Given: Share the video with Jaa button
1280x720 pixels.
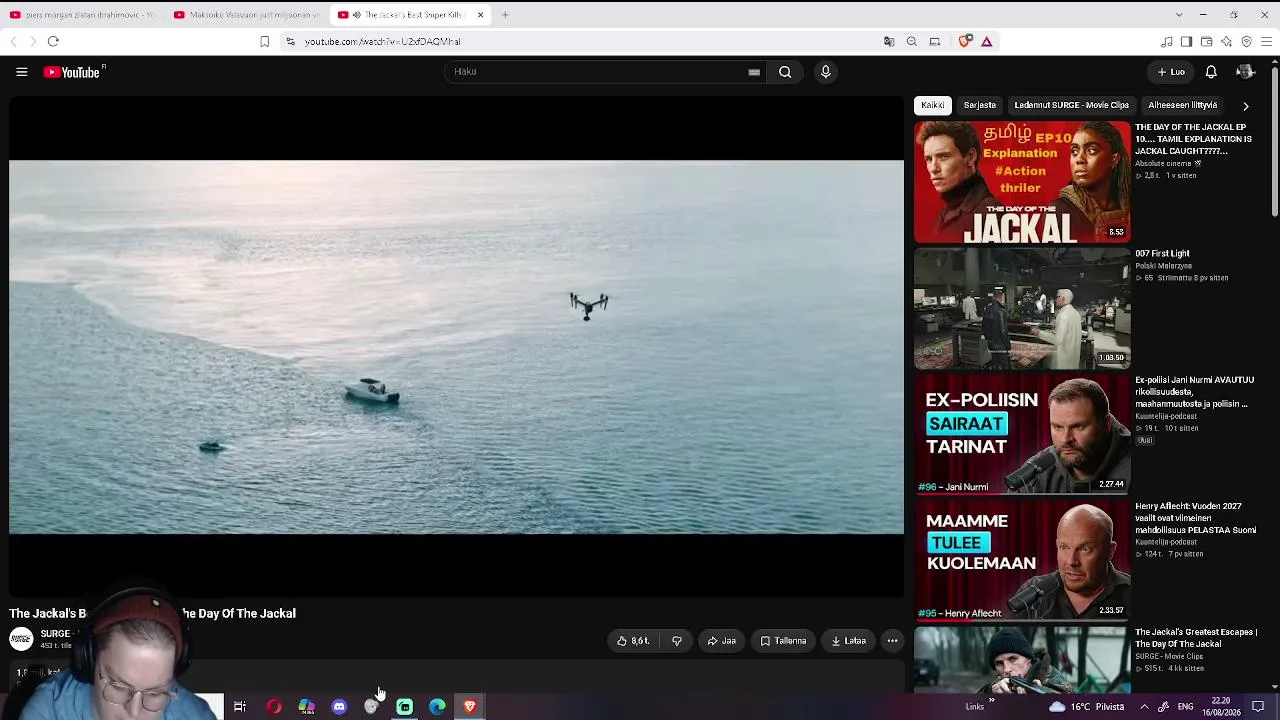Looking at the screenshot, I should tap(722, 641).
